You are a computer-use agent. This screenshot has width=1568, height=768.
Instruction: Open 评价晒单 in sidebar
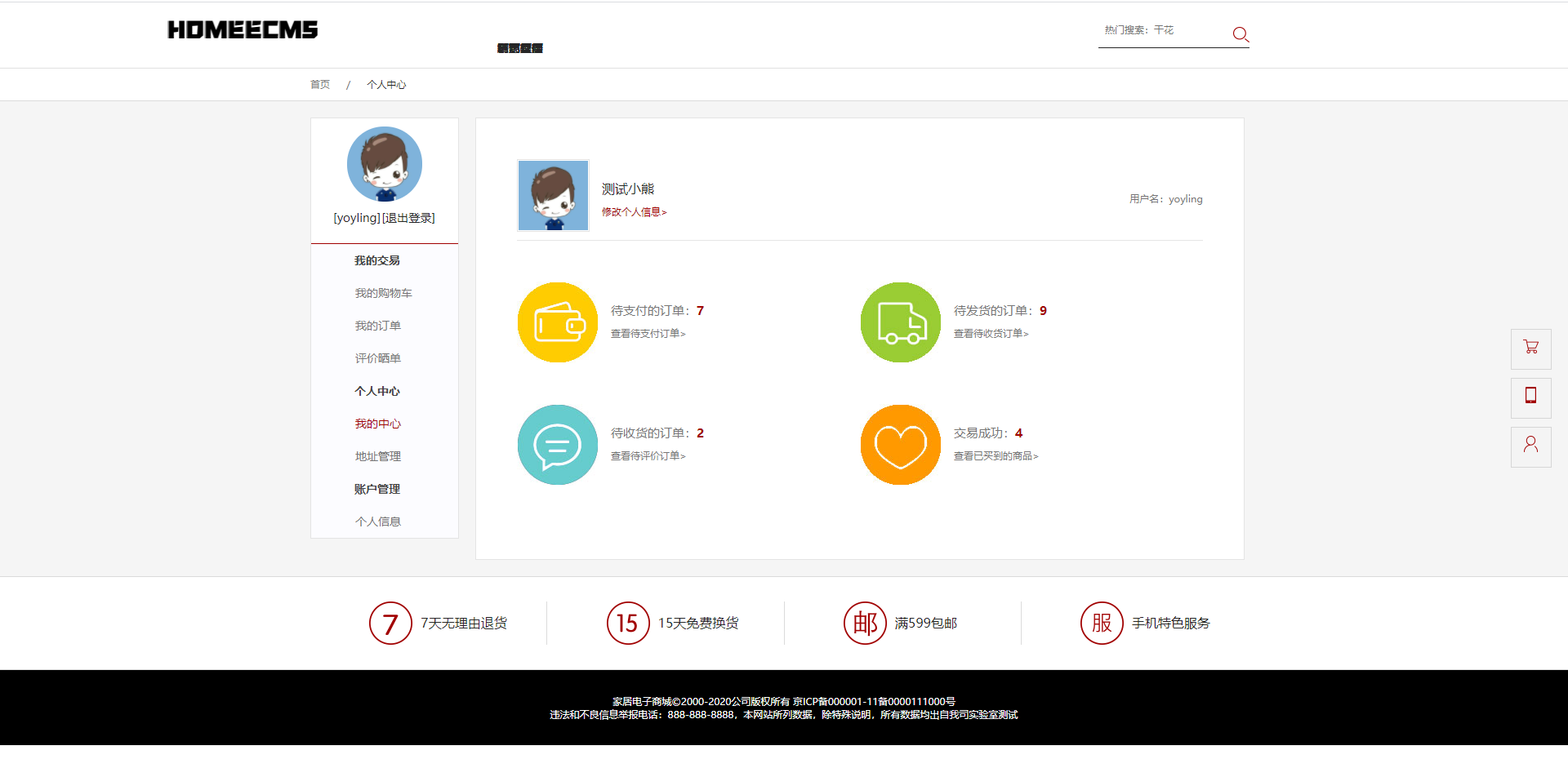coord(377,358)
